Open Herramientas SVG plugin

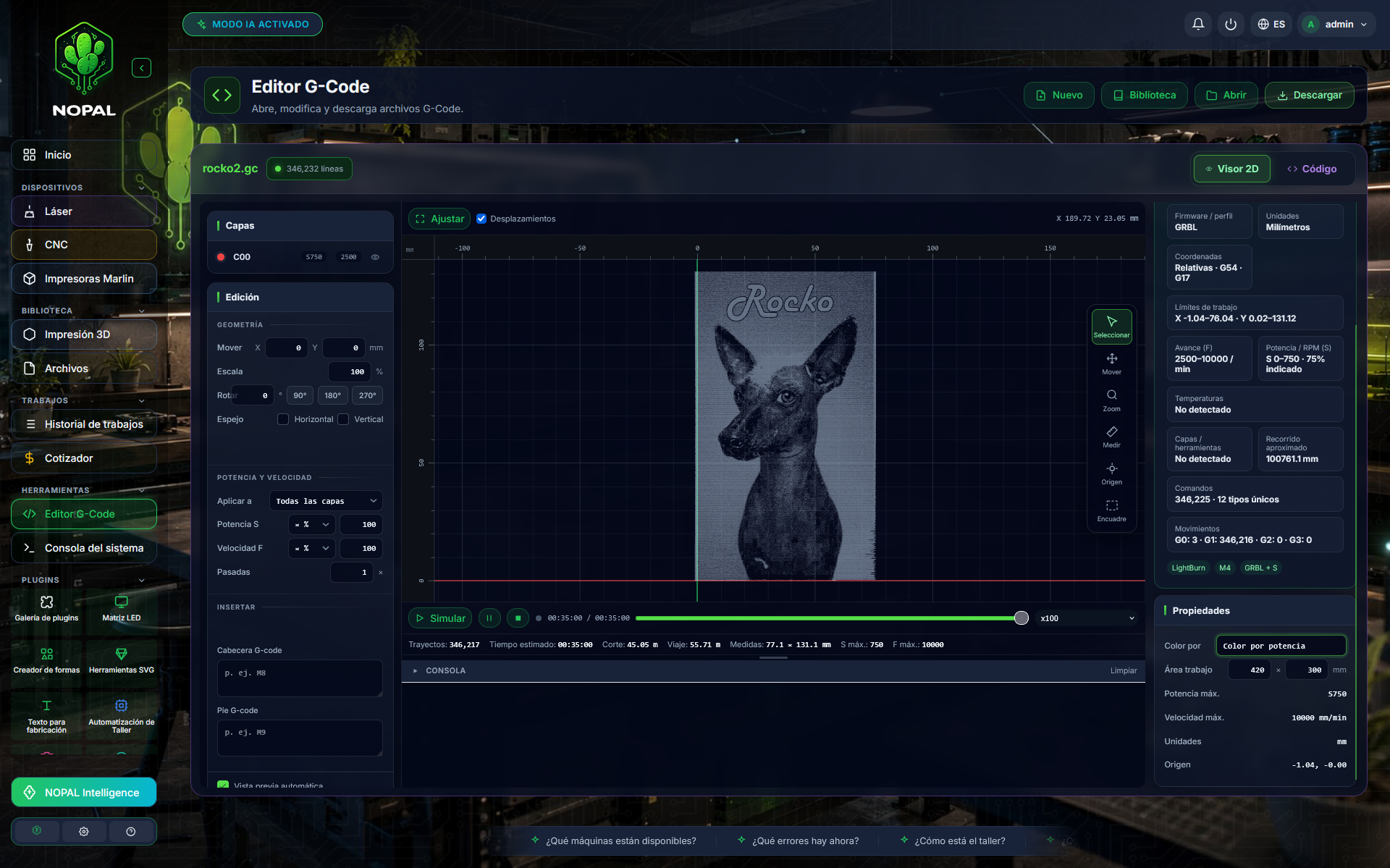coord(122,660)
